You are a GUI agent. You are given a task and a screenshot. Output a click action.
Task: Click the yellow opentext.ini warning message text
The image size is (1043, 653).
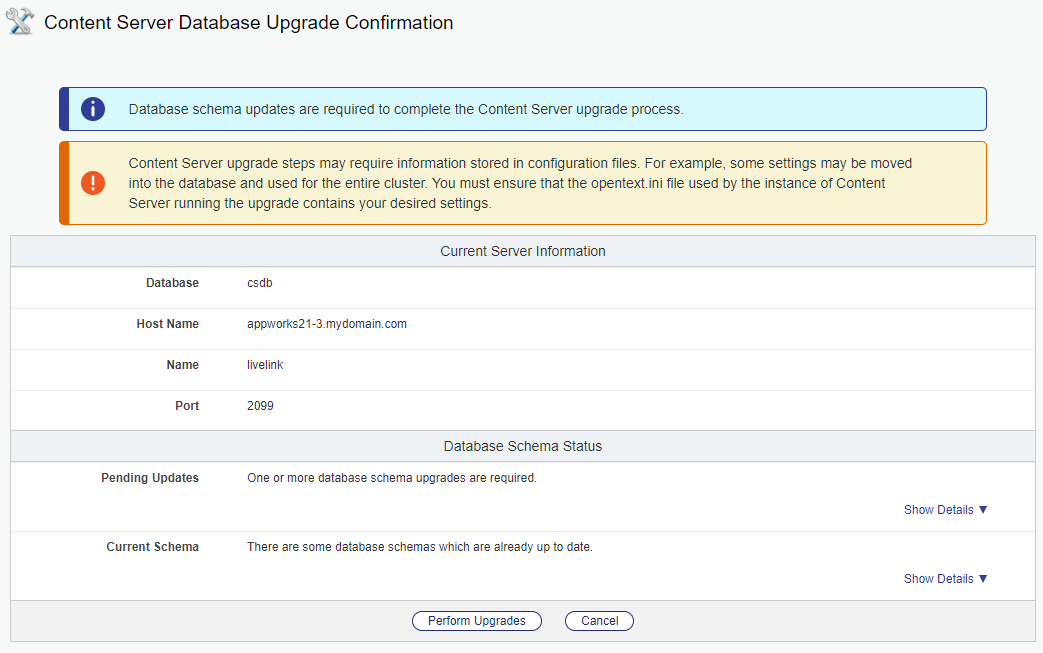click(520, 183)
